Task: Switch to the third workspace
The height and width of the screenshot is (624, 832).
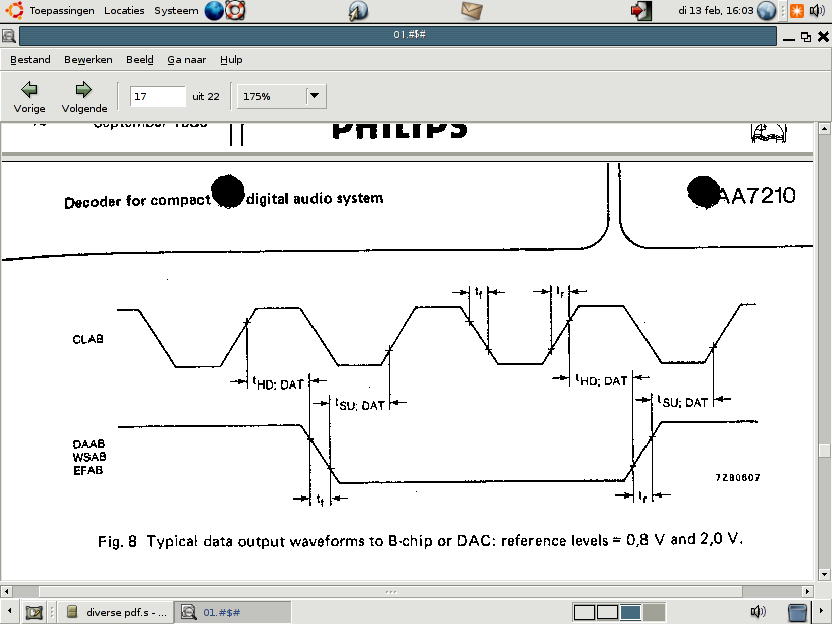Action: point(630,612)
